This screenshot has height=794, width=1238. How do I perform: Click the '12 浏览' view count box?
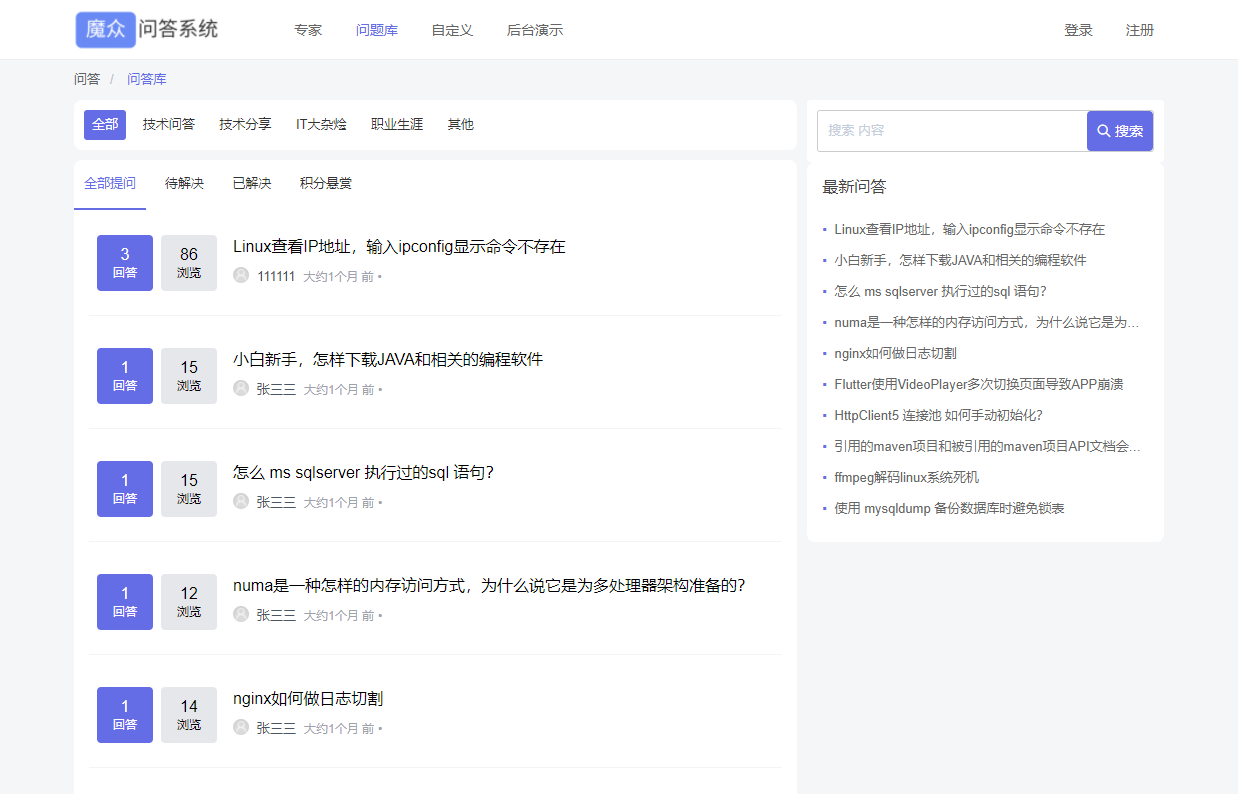[x=189, y=602]
